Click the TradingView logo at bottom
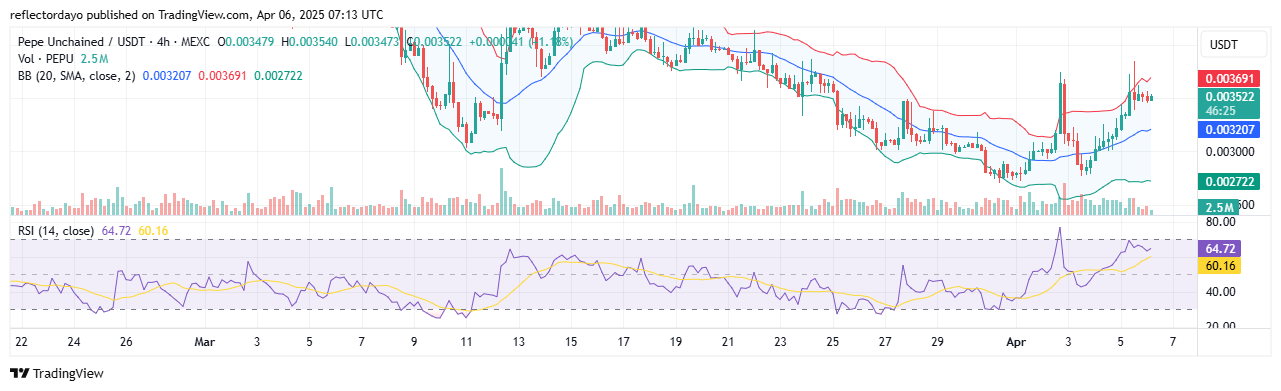Image resolution: width=1281 pixels, height=391 pixels. (57, 373)
